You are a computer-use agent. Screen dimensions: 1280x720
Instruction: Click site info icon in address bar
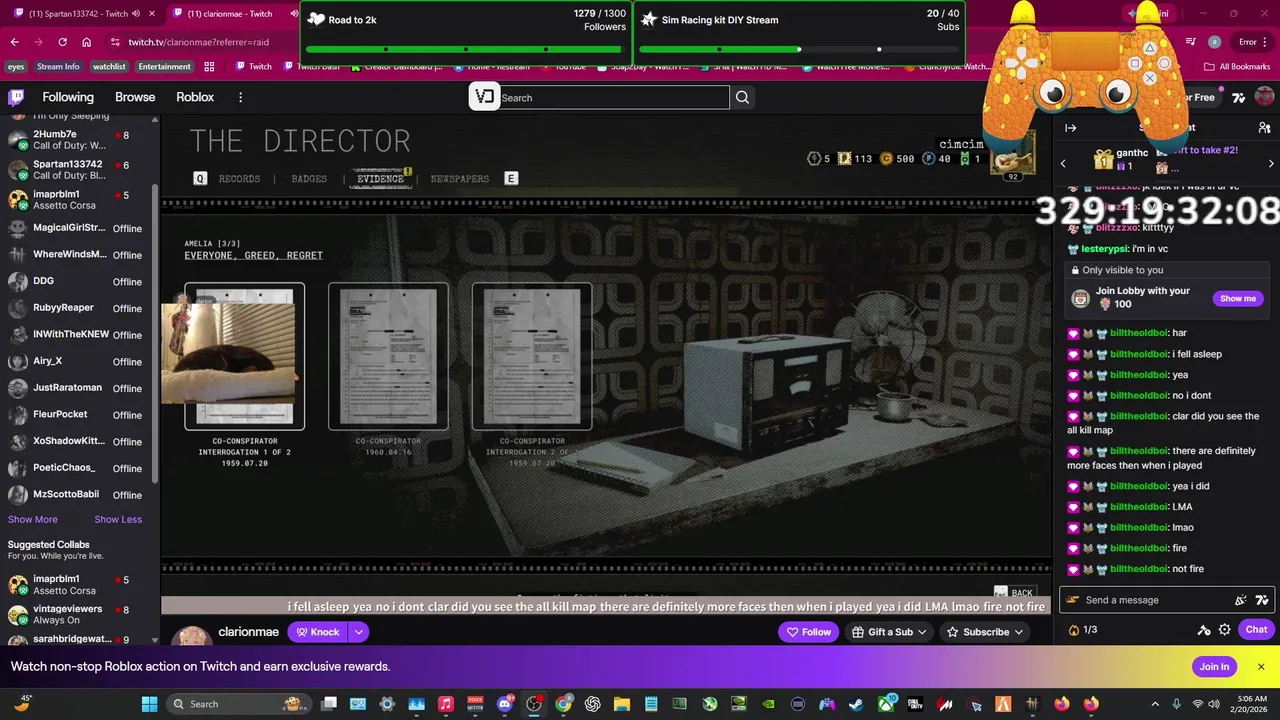115,42
